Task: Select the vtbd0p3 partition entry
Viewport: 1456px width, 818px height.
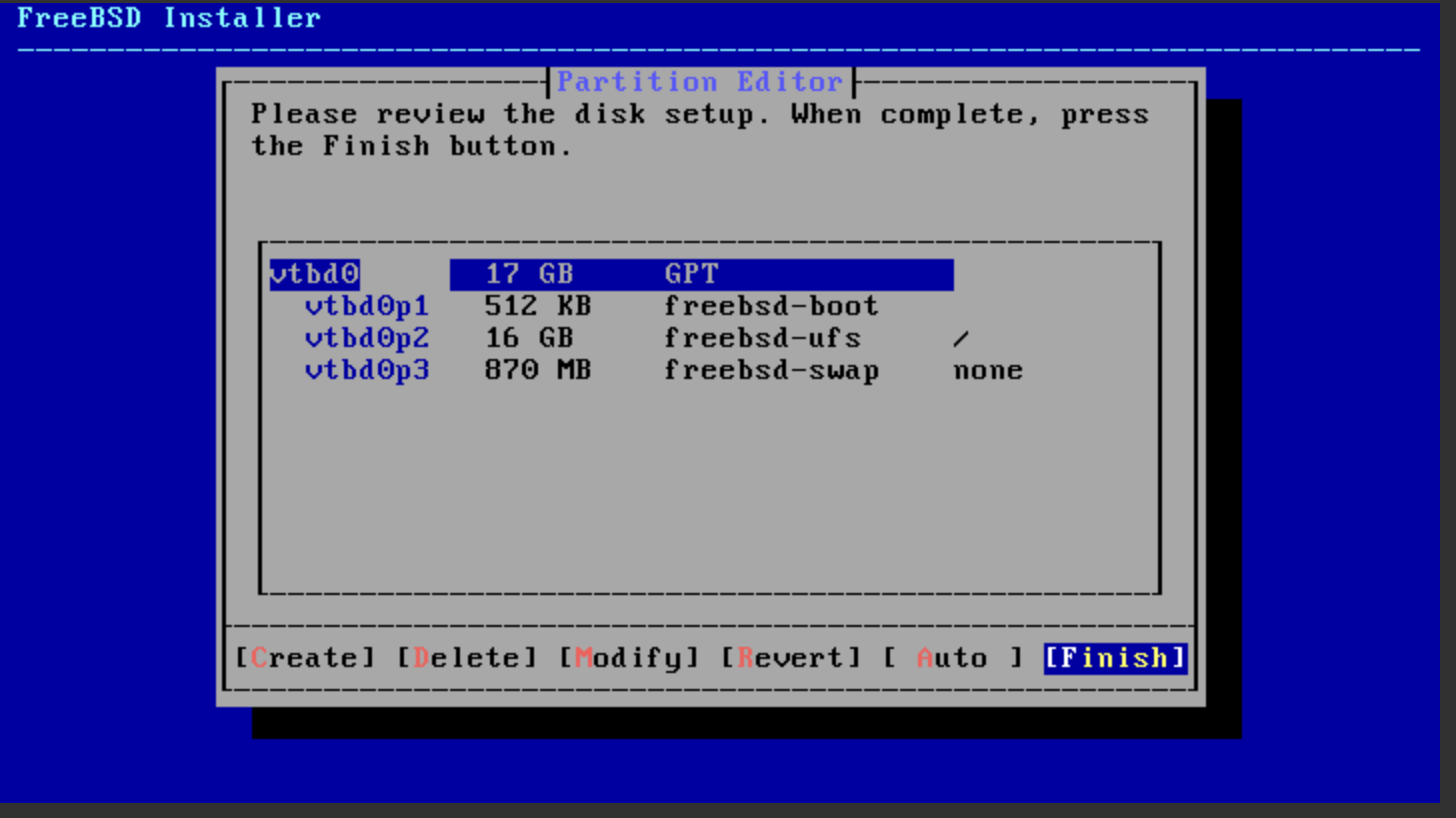Action: point(367,370)
